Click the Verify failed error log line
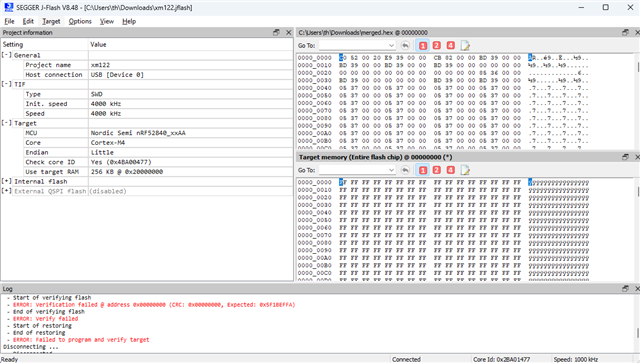The height and width of the screenshot is (363, 640). [45, 318]
